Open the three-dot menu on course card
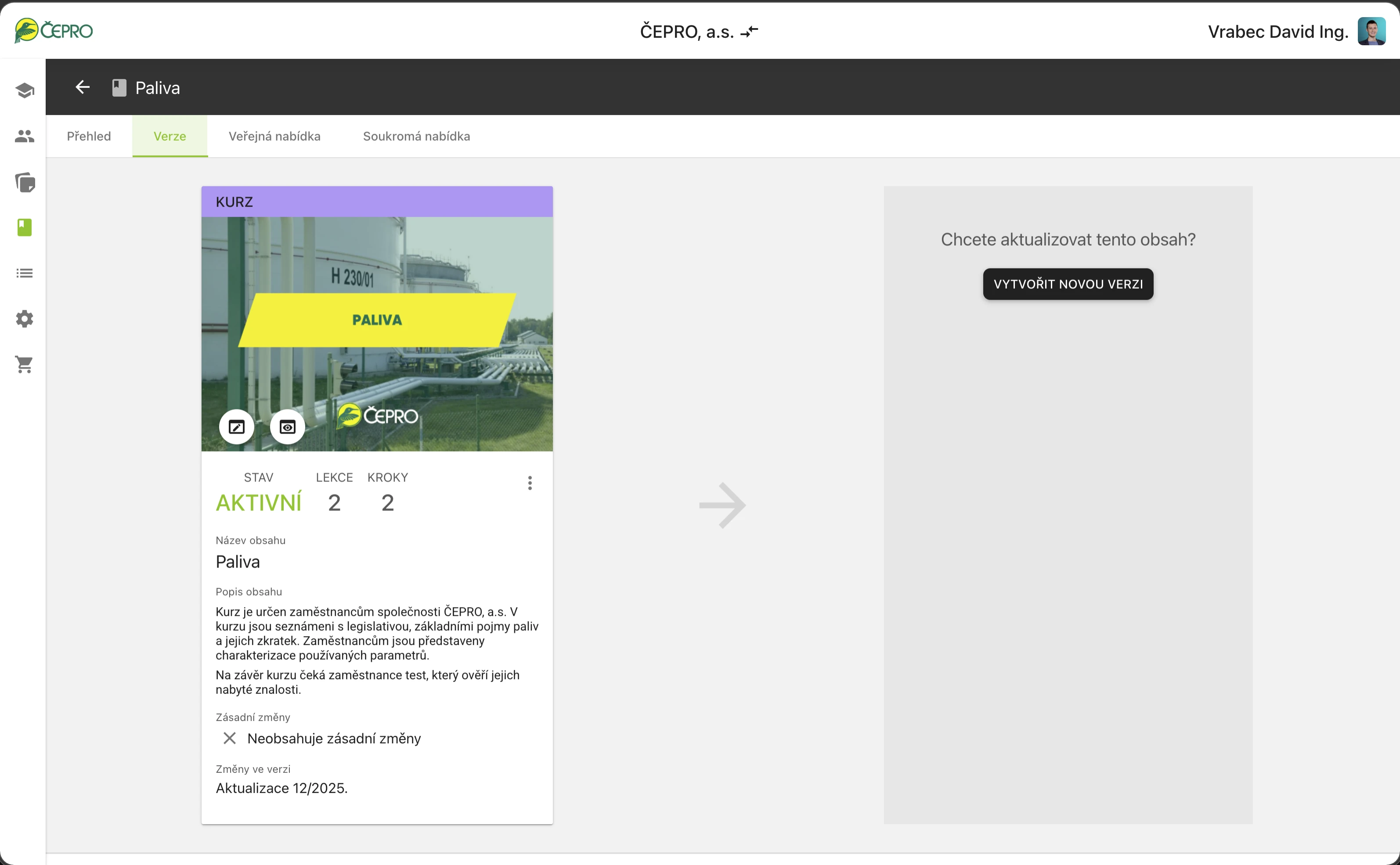Image resolution: width=1400 pixels, height=865 pixels. click(530, 483)
